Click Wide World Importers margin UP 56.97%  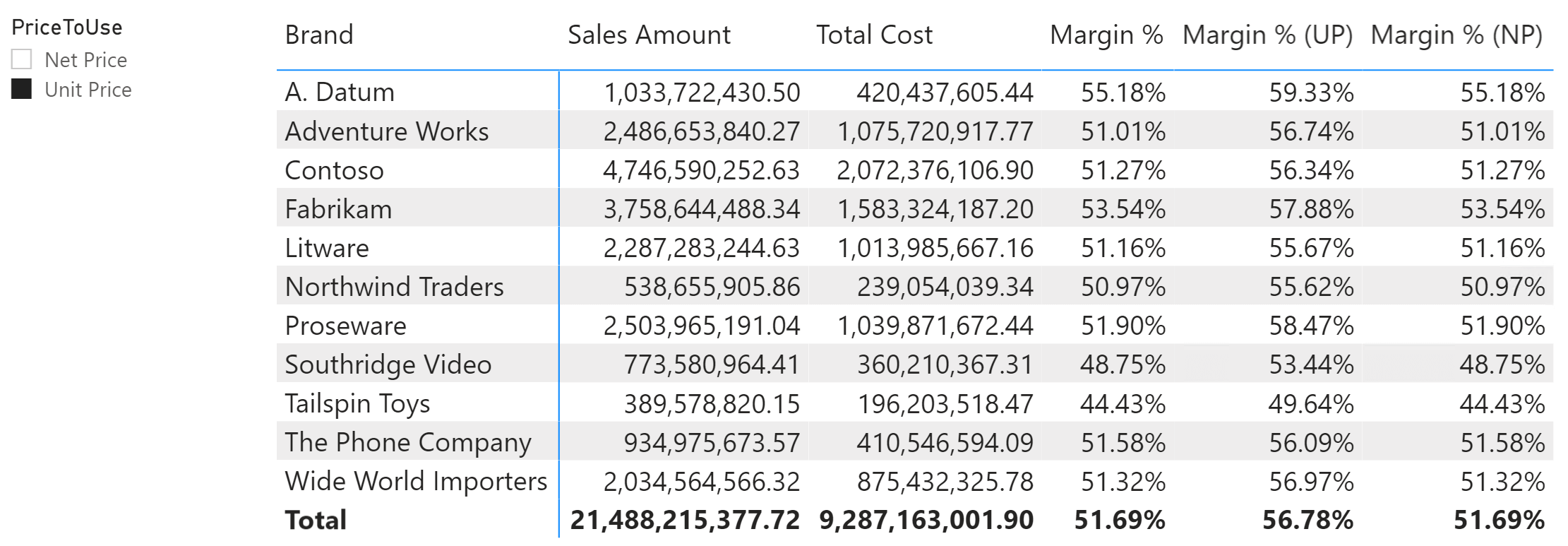point(1311,482)
